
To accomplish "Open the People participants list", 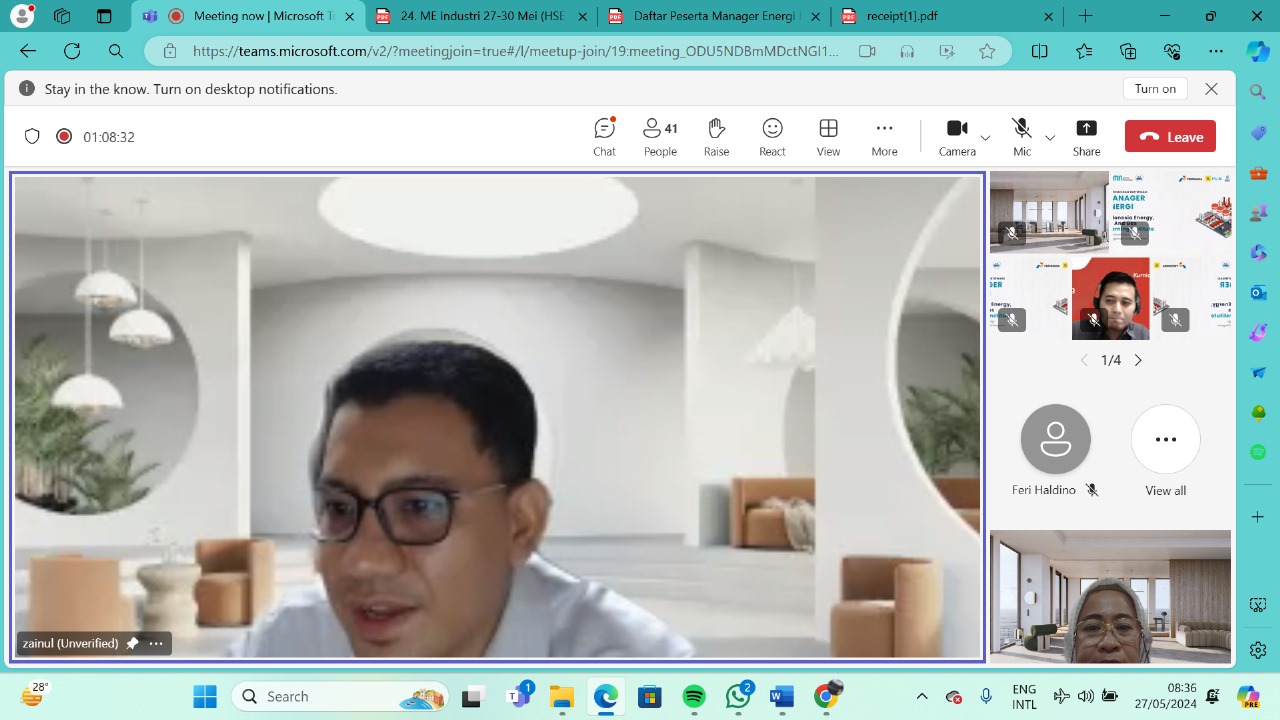I will 660,137.
